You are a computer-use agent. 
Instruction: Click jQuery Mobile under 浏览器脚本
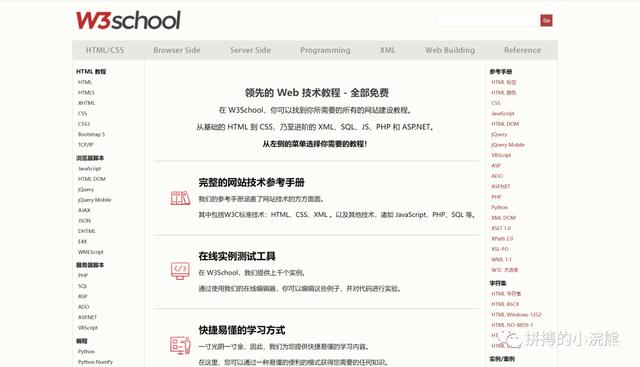click(x=94, y=200)
